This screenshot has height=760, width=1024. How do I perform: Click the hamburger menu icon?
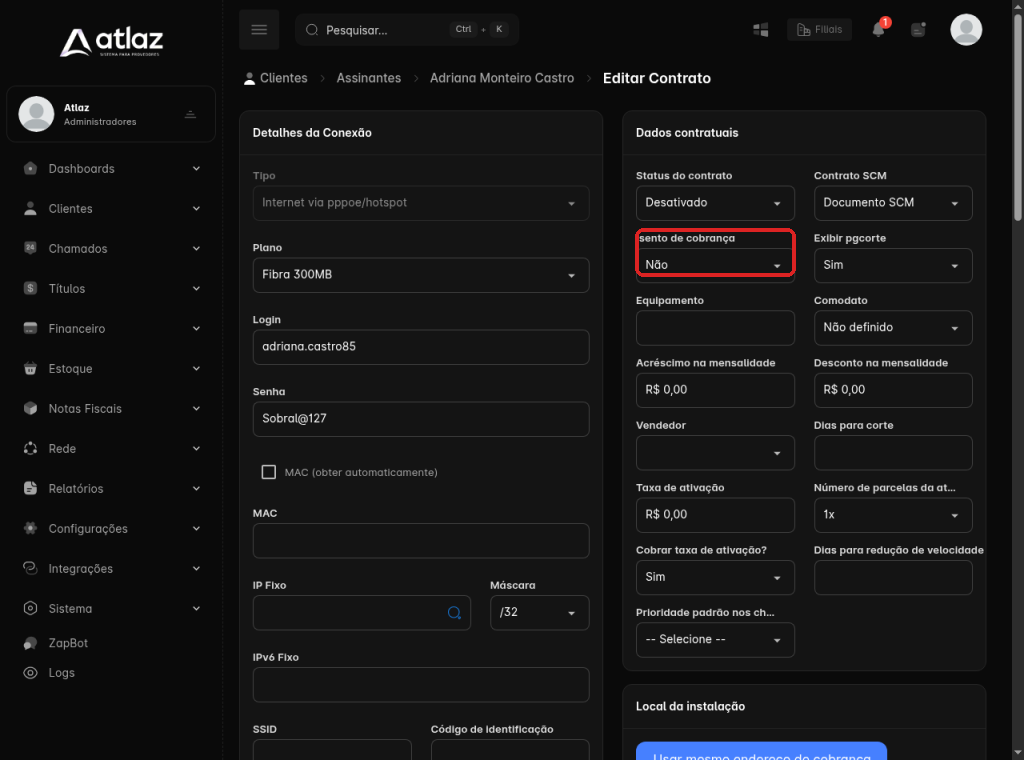pos(259,29)
